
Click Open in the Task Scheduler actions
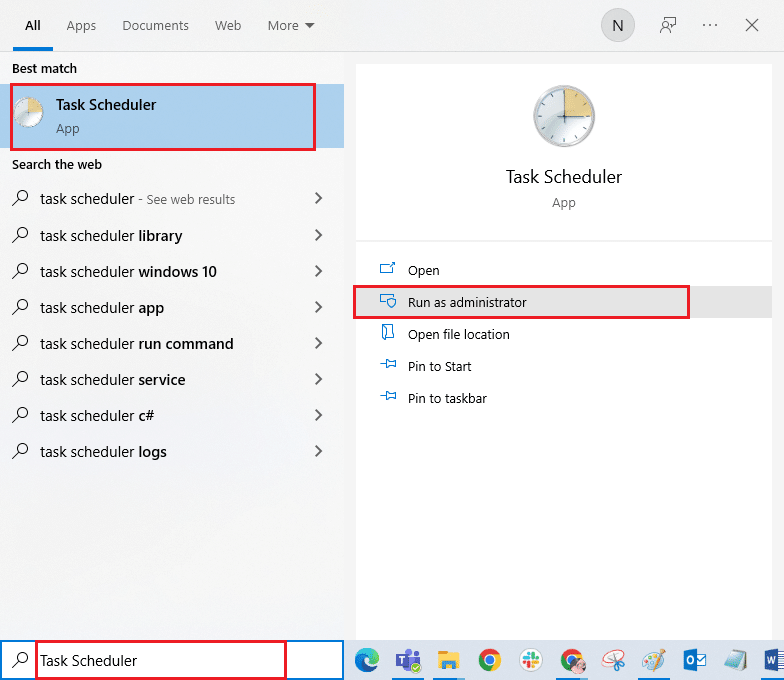pos(564,270)
